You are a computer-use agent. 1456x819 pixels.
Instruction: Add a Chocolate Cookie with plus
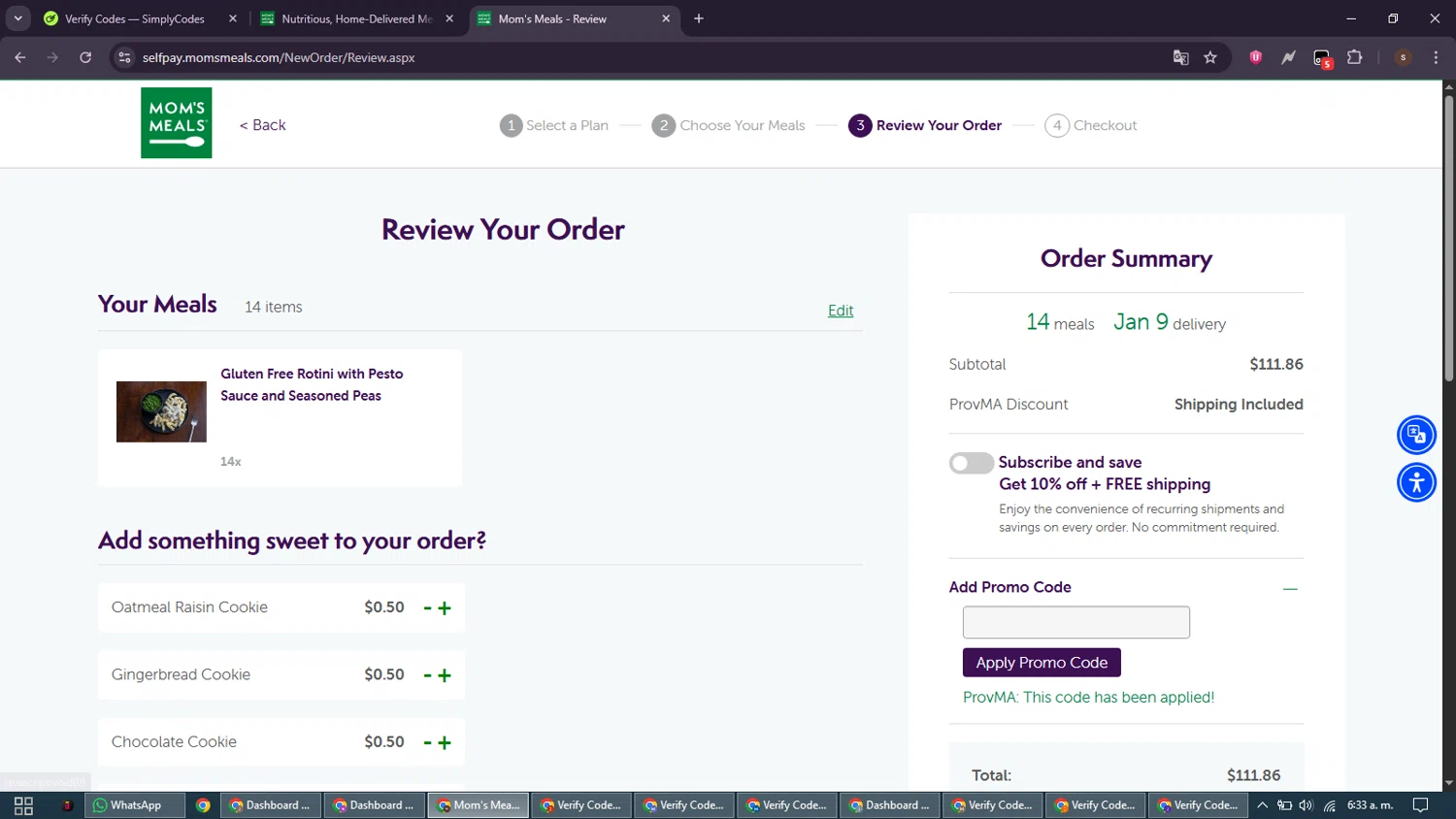tap(445, 743)
